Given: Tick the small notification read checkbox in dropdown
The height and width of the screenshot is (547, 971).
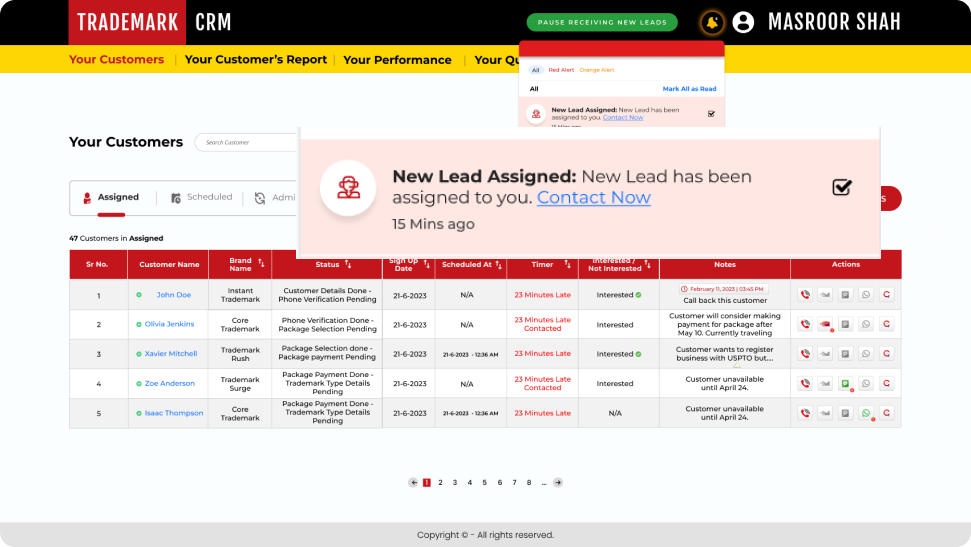Looking at the screenshot, I should point(711,114).
